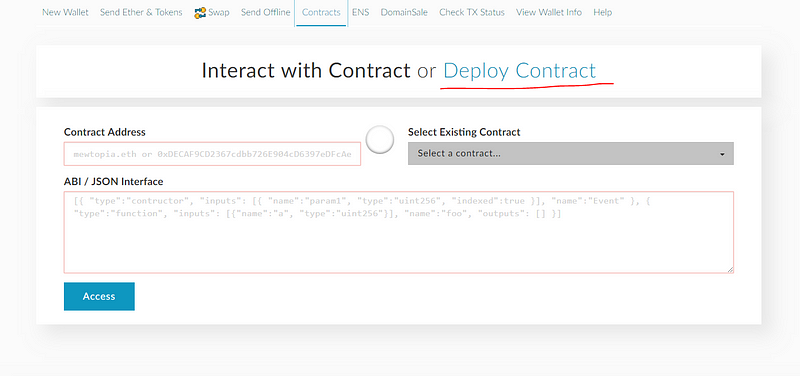The height and width of the screenshot is (376, 800).
Task: Go to View Wallet Info tab
Action: 548,12
